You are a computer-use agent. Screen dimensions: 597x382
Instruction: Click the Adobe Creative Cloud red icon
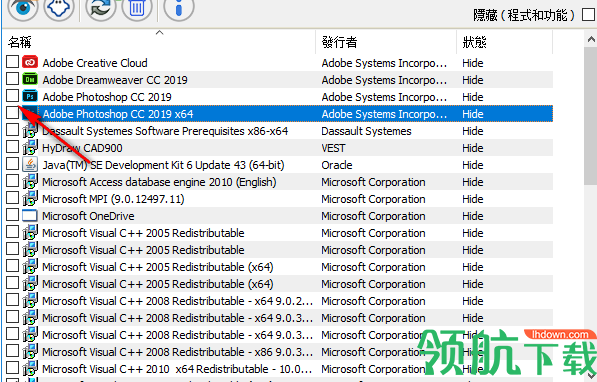tap(30, 62)
